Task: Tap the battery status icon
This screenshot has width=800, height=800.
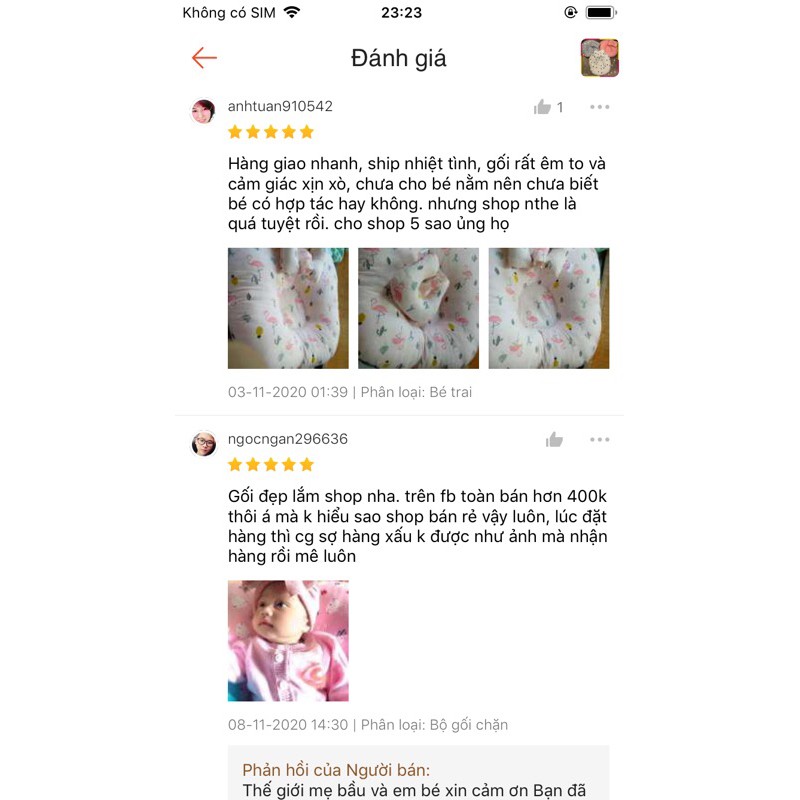Action: (x=601, y=12)
